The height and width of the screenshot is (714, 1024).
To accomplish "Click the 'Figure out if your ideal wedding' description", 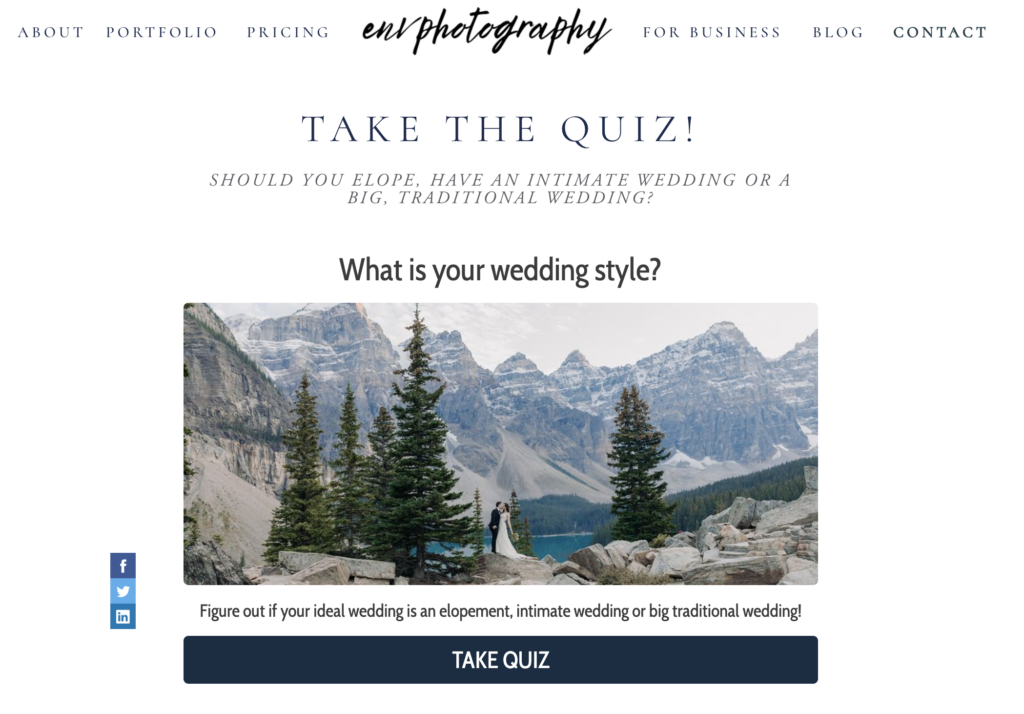I will point(500,611).
